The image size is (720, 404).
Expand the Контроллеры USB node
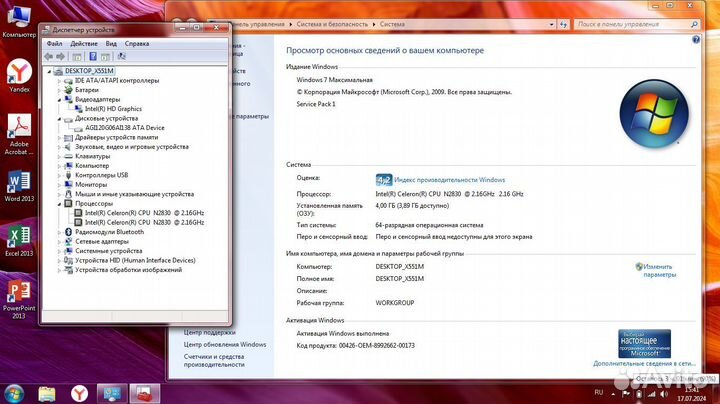(59, 175)
